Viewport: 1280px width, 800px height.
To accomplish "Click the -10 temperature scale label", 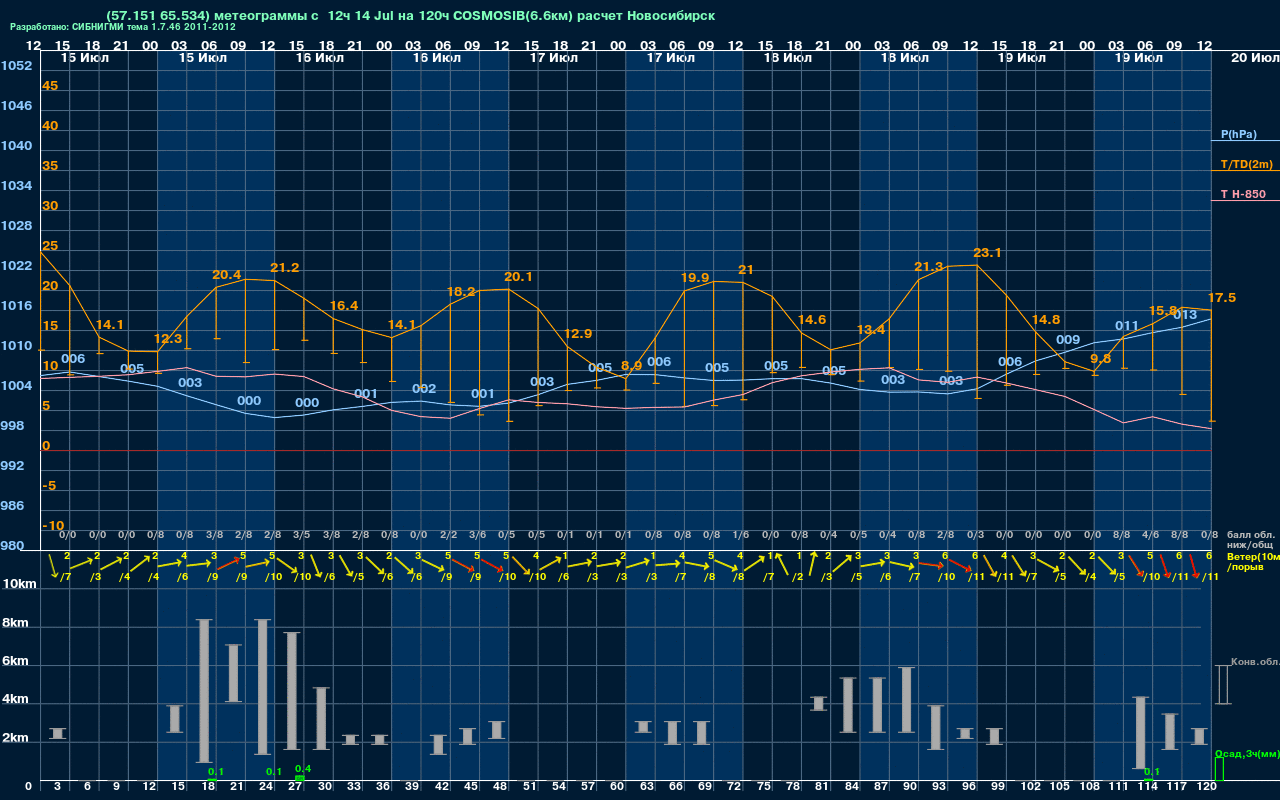I will coord(53,526).
